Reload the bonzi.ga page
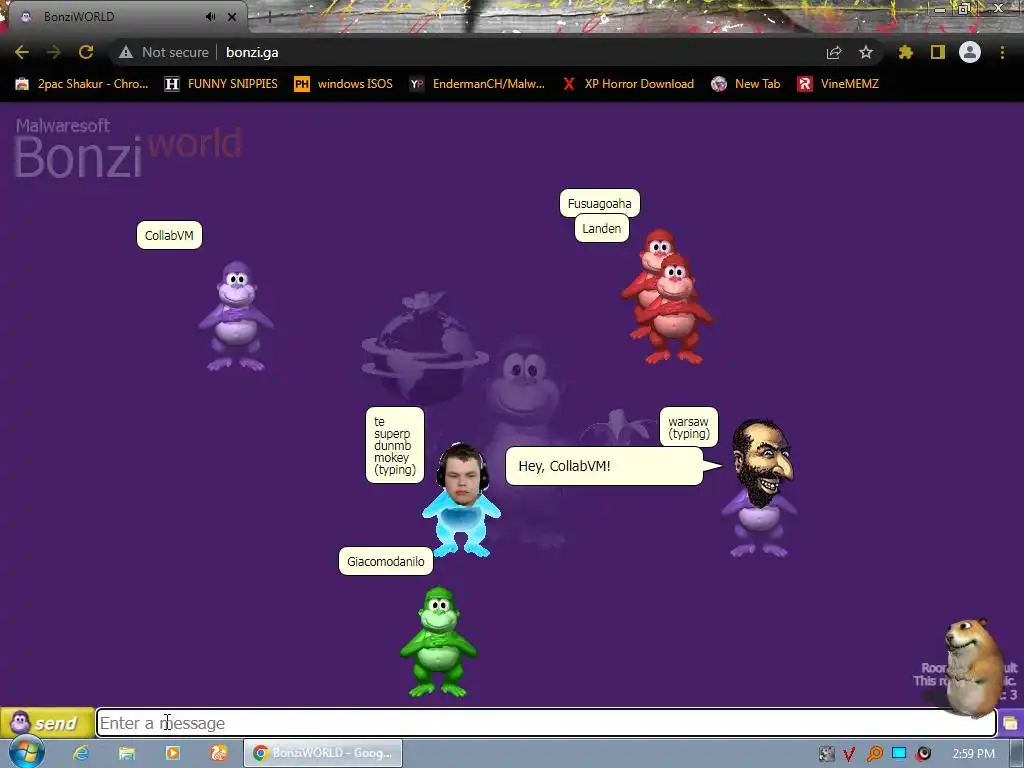Image resolution: width=1024 pixels, height=768 pixels. coord(86,52)
